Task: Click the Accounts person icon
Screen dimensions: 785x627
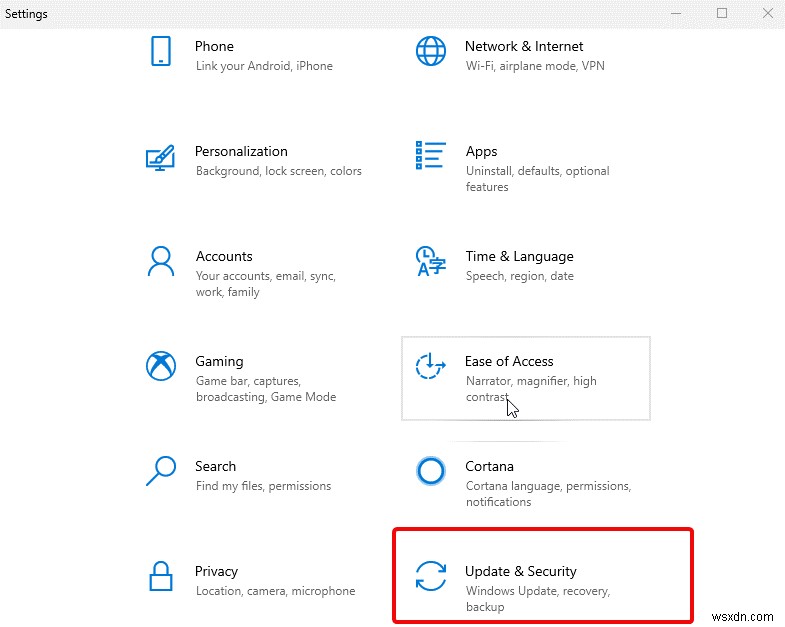Action: [x=161, y=261]
